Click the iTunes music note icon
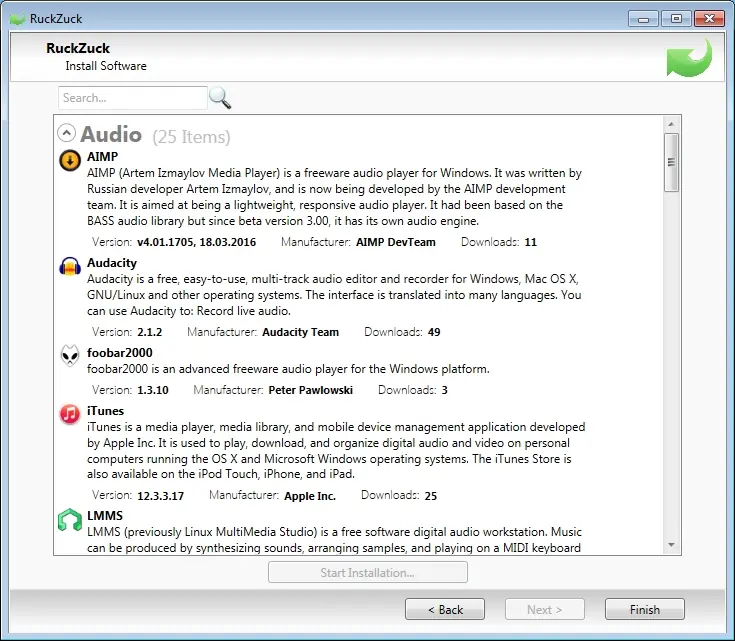The image size is (735, 641). pyautogui.click(x=70, y=414)
